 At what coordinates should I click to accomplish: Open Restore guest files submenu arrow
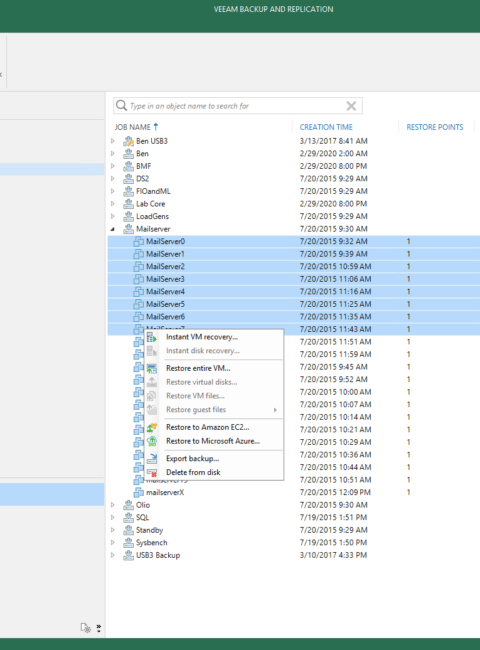[x=275, y=410]
